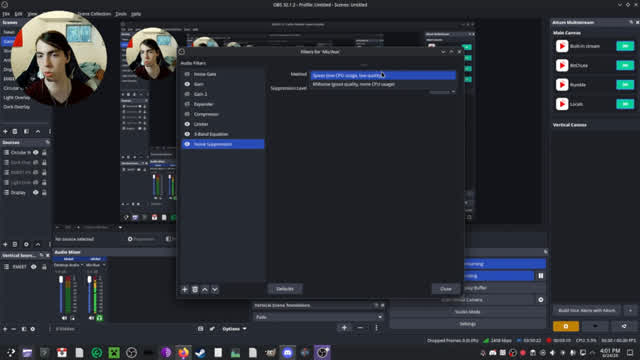Open the Edit menu
640x360 pixels.
18,14
